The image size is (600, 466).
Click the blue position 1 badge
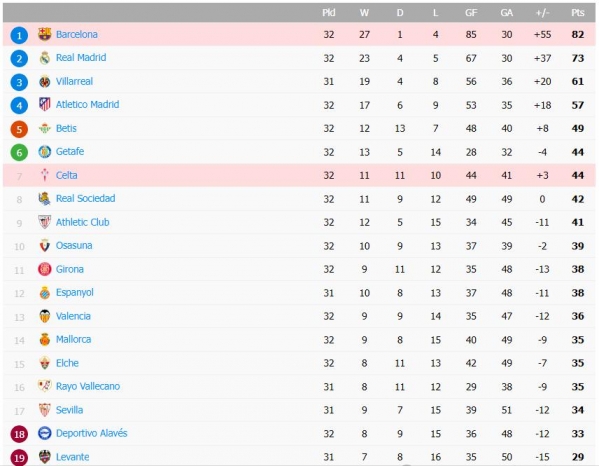click(x=19, y=35)
